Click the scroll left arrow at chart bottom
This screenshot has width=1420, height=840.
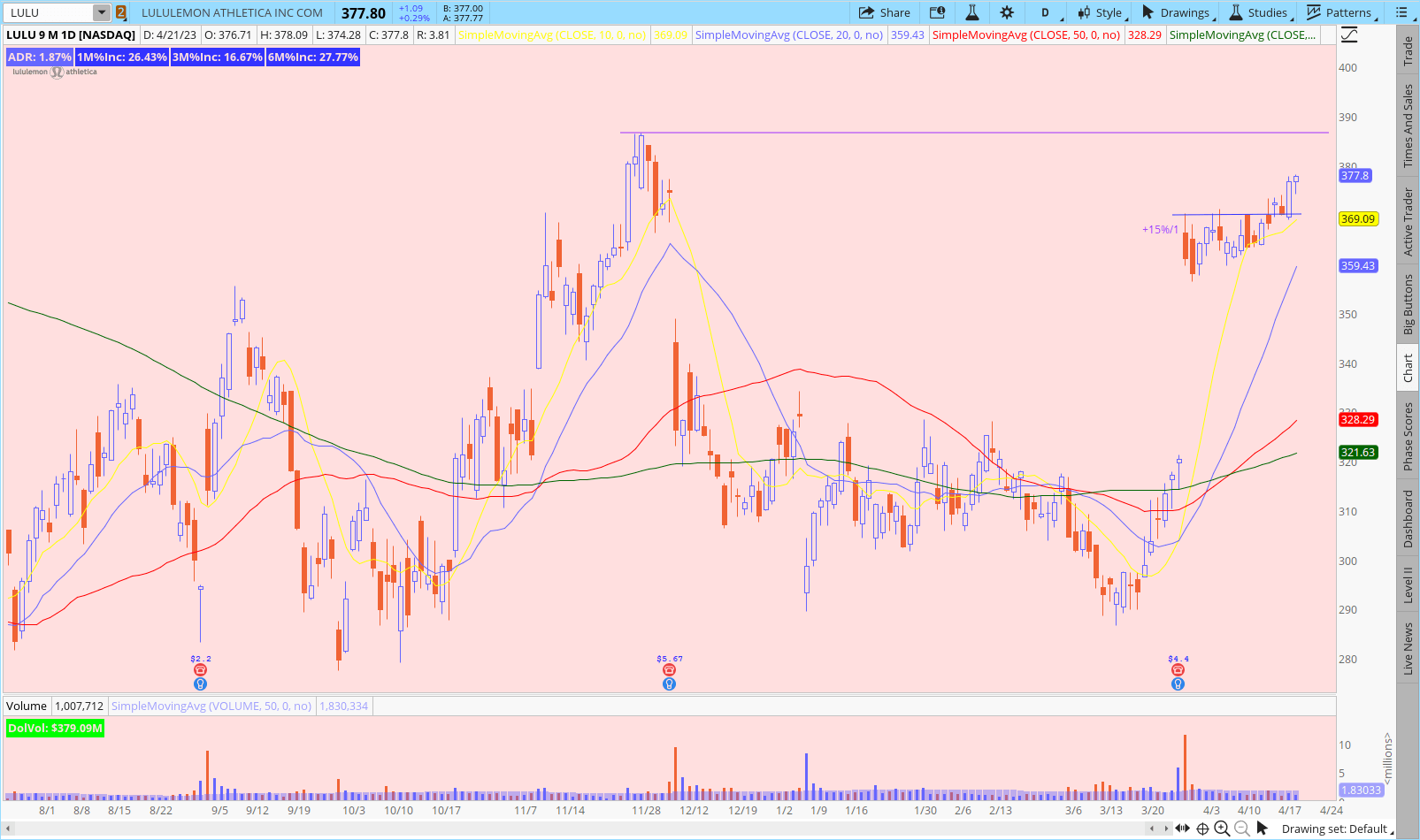point(1152,829)
